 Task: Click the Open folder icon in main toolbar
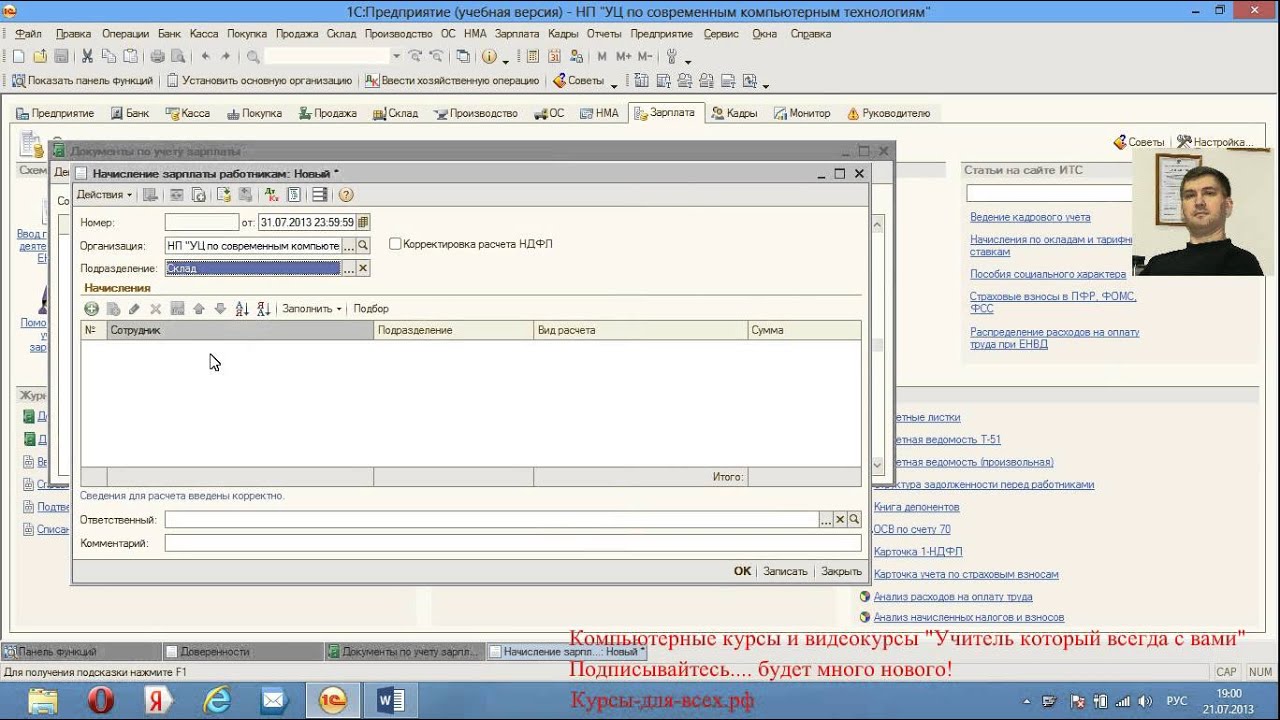point(40,56)
